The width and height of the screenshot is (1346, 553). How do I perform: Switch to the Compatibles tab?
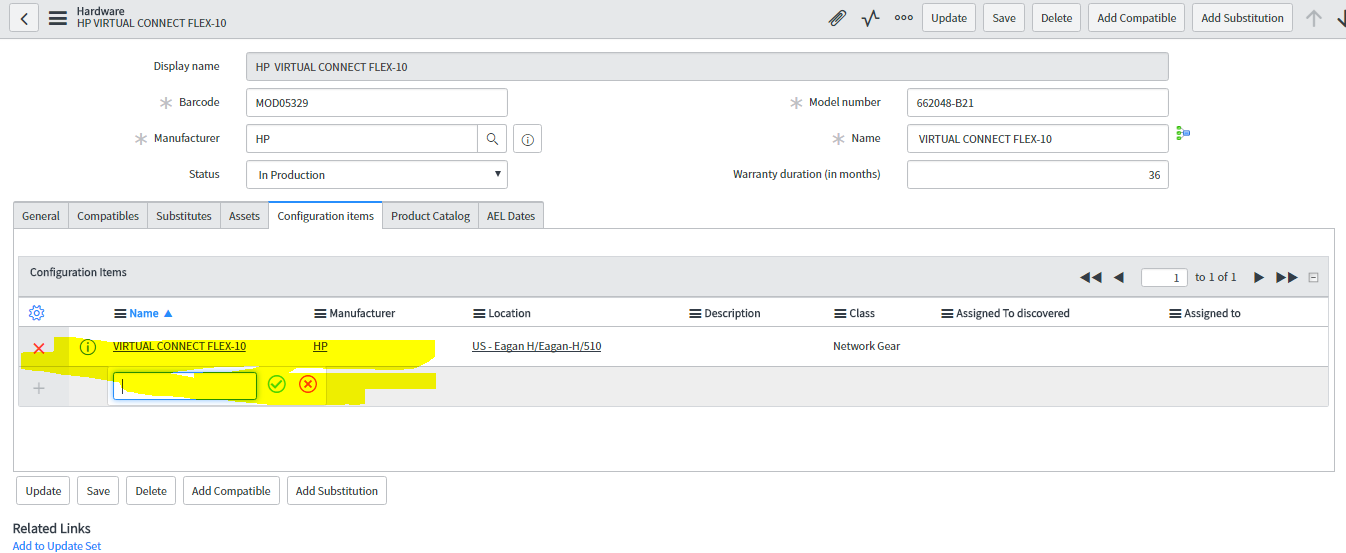(108, 215)
